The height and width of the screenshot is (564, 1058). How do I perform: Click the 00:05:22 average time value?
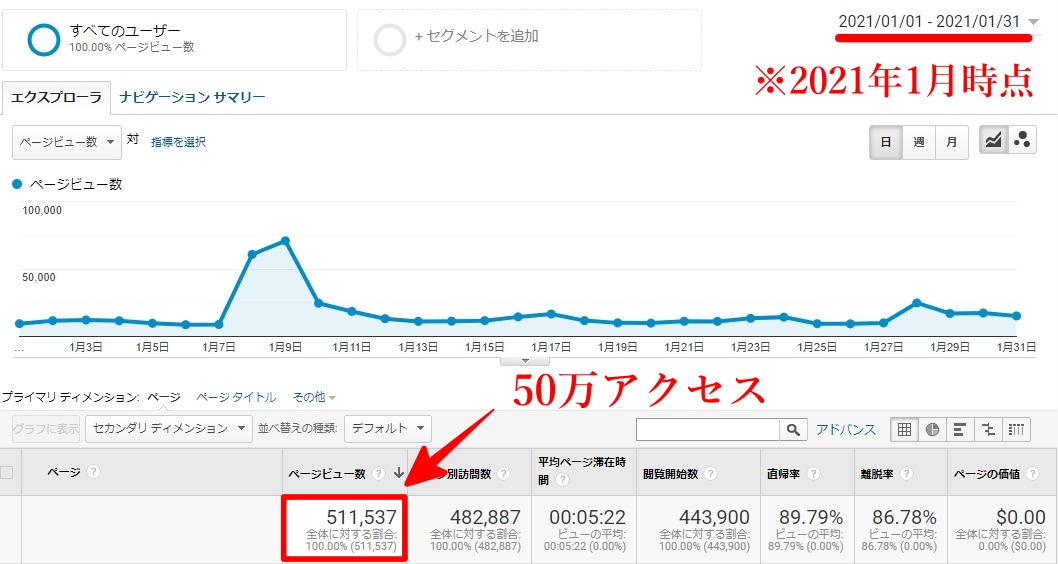pos(588,517)
